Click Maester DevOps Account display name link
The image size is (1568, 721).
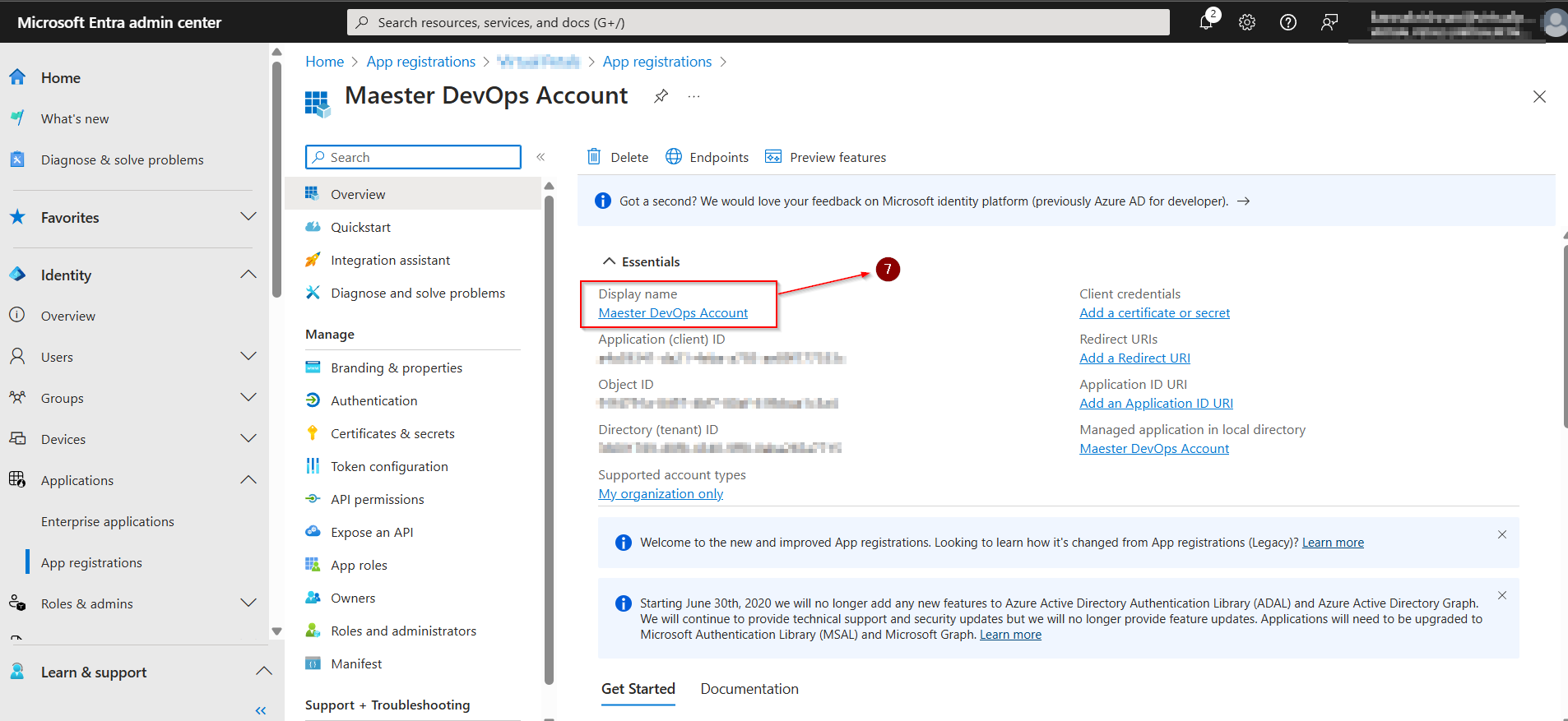tap(673, 313)
